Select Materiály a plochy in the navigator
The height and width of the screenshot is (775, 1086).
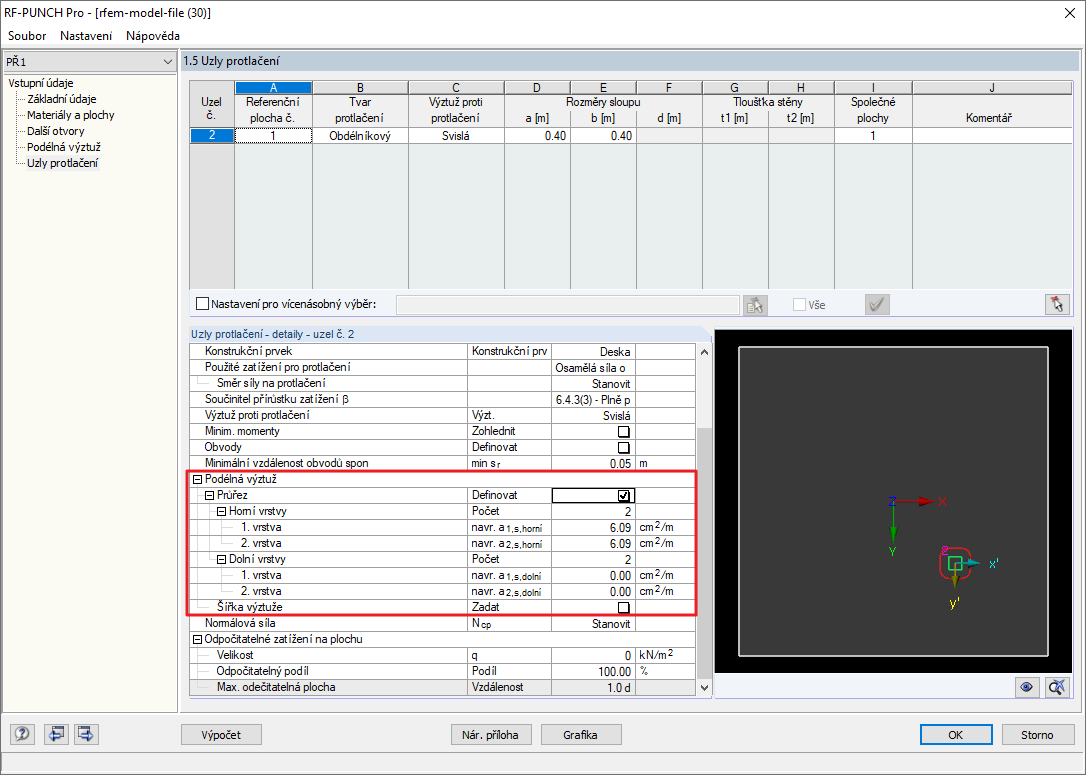click(x=71, y=115)
